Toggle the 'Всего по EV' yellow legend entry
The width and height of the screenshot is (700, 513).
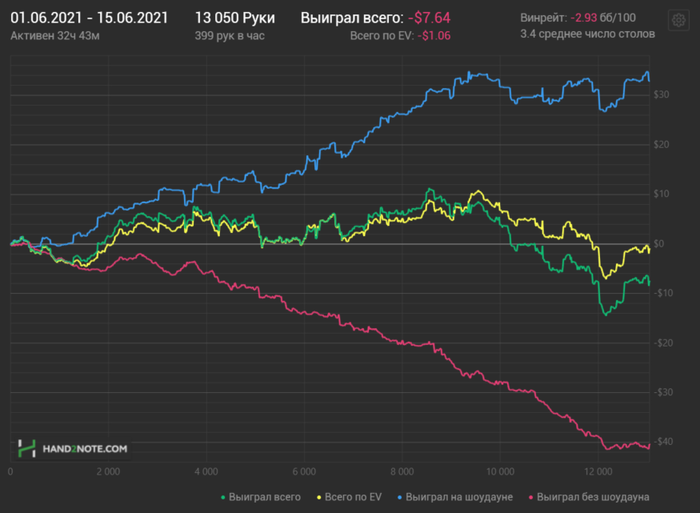pos(349,497)
